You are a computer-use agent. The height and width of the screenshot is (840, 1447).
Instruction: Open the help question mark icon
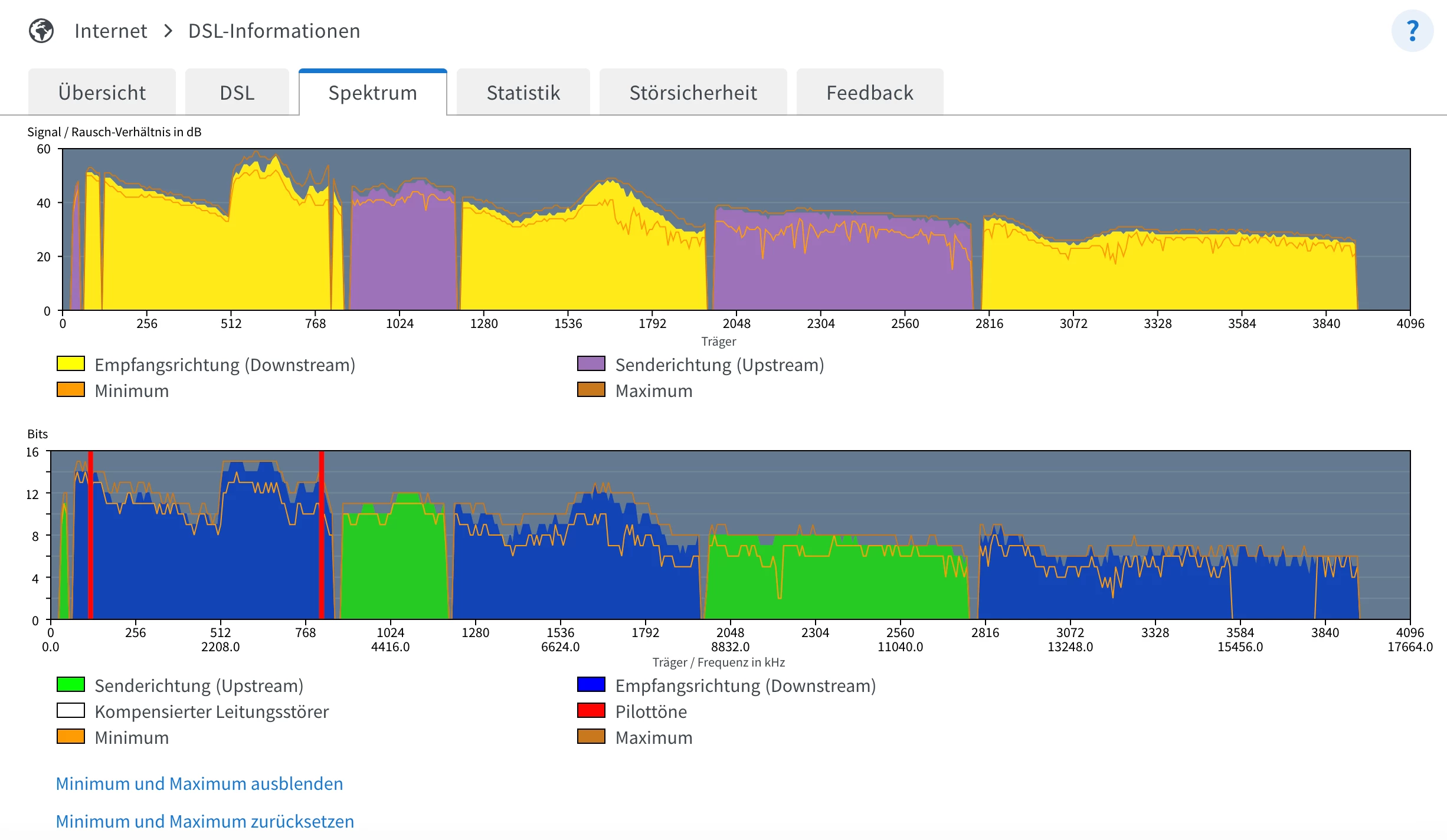tap(1412, 31)
